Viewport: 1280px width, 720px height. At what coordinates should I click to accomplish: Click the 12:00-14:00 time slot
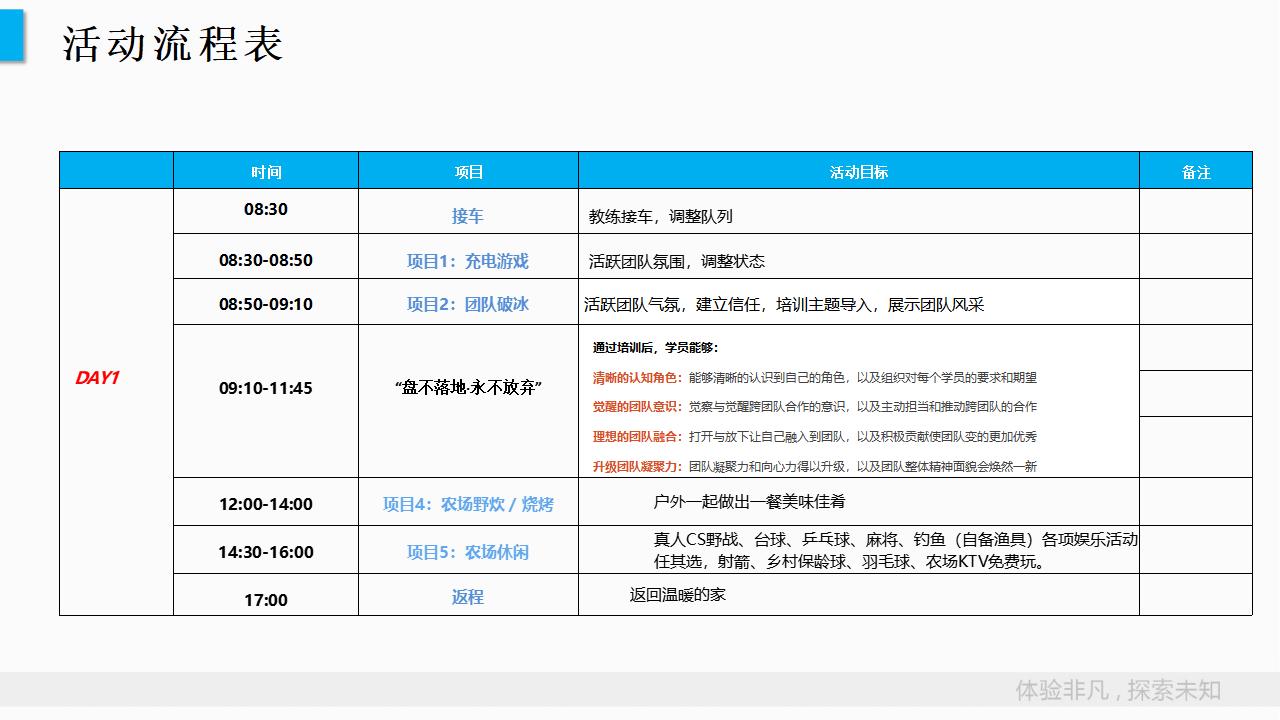[266, 504]
